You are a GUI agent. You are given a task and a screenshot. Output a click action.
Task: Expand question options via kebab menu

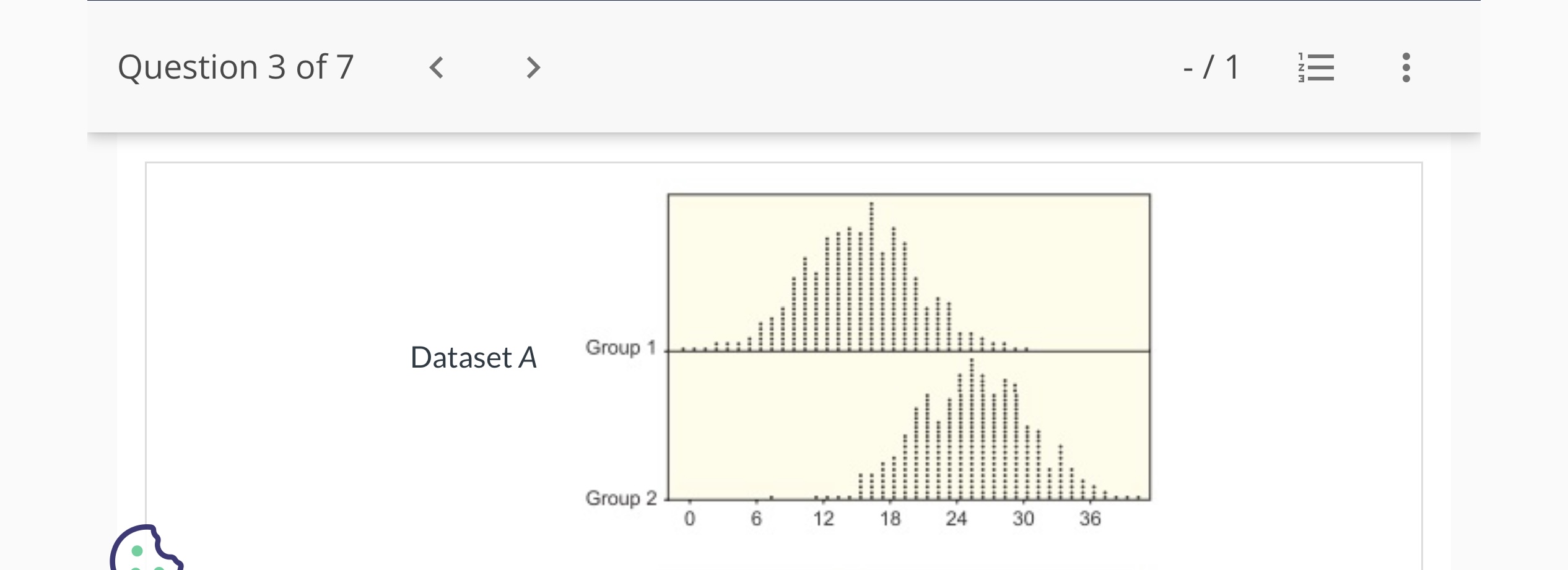tap(1405, 68)
